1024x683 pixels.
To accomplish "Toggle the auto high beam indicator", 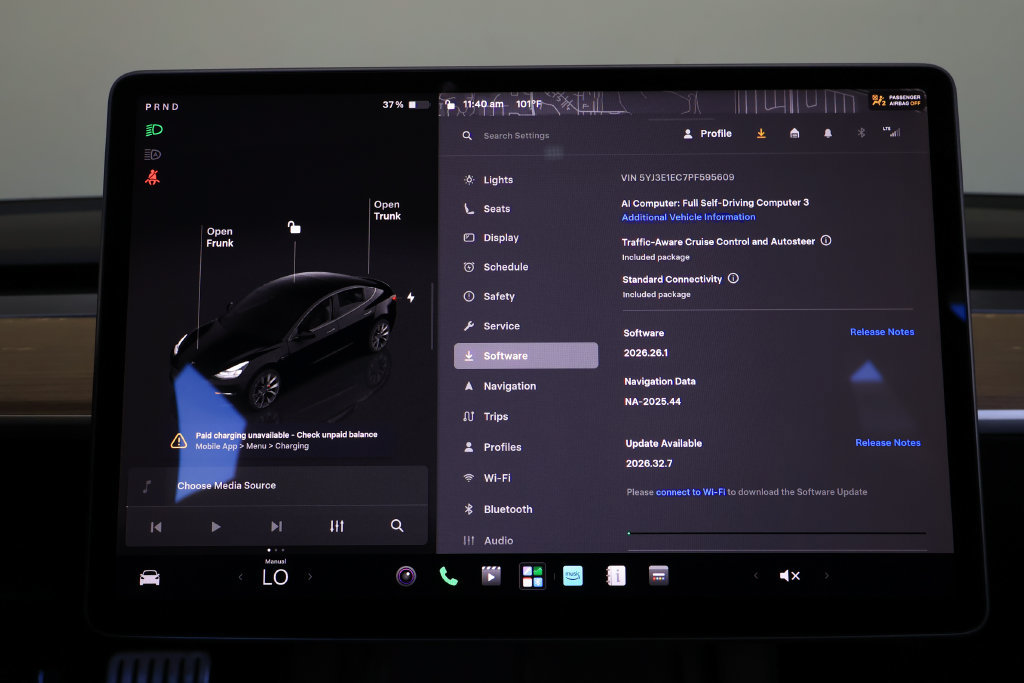I will pos(153,154).
